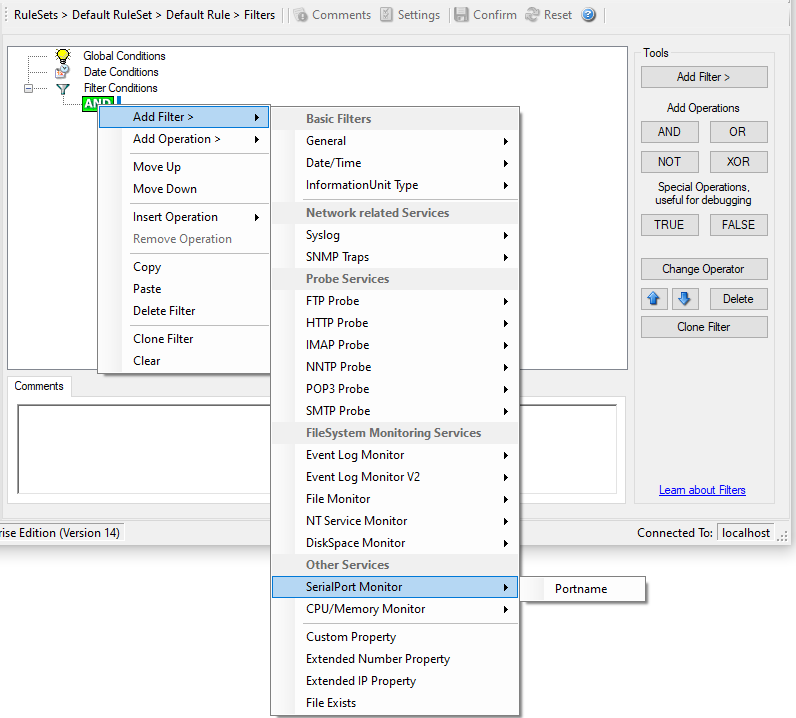Switch to the Comments tab
The width and height of the screenshot is (796, 718).
(x=39, y=386)
